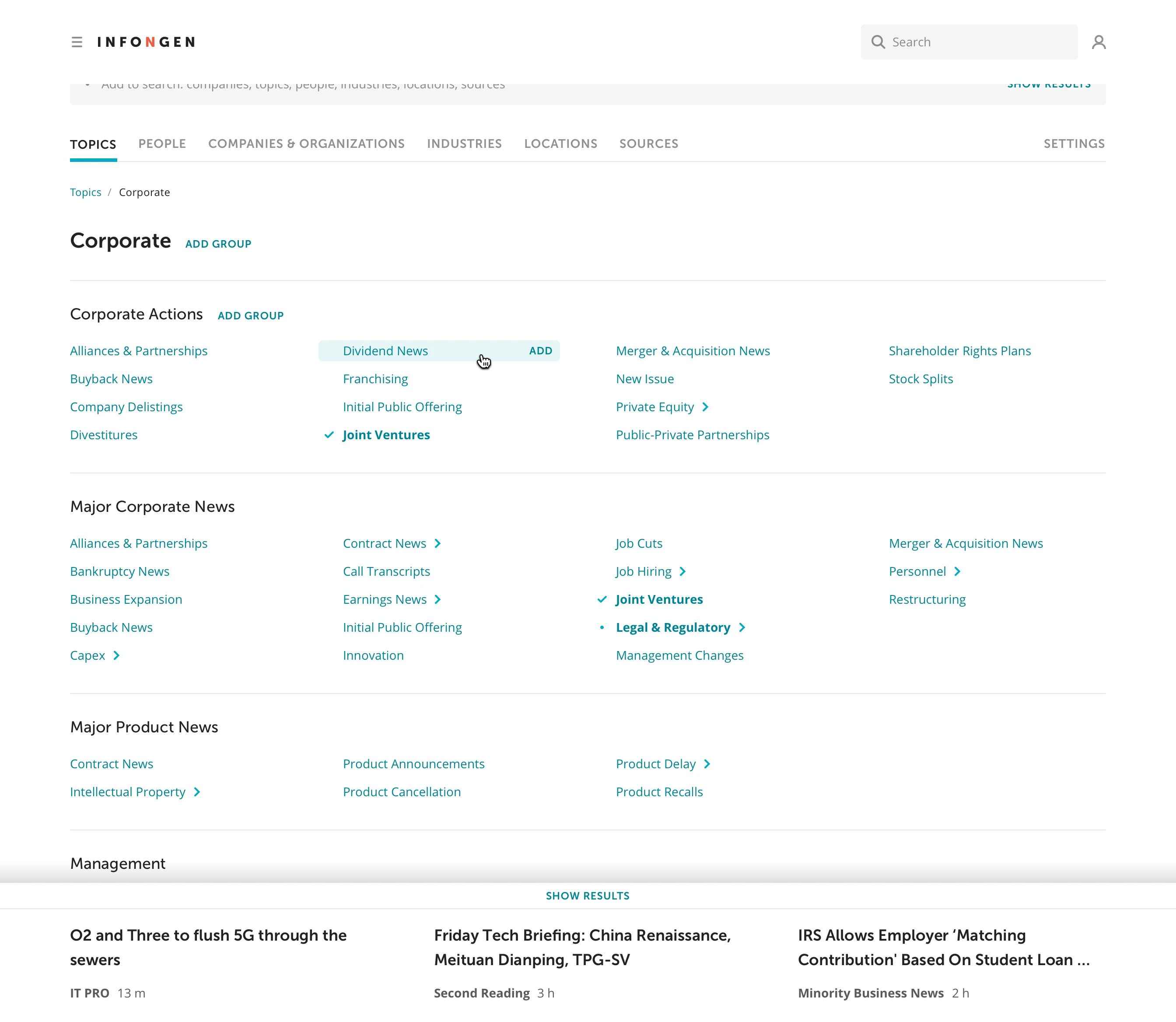This screenshot has height=1022, width=1176.
Task: Open the hamburger menu icon
Action: [77, 42]
